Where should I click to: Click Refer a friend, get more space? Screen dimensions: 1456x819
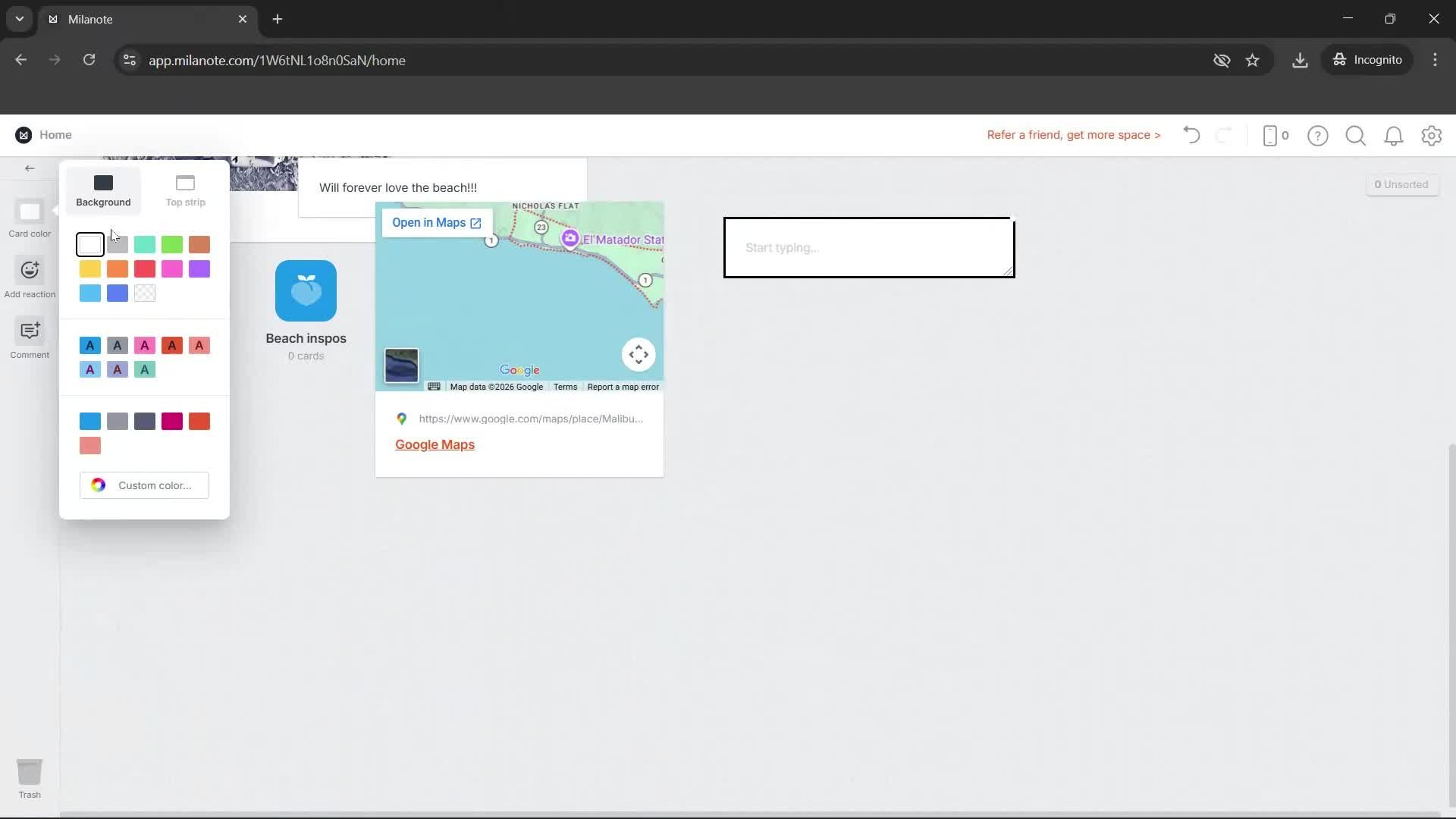point(1073,135)
